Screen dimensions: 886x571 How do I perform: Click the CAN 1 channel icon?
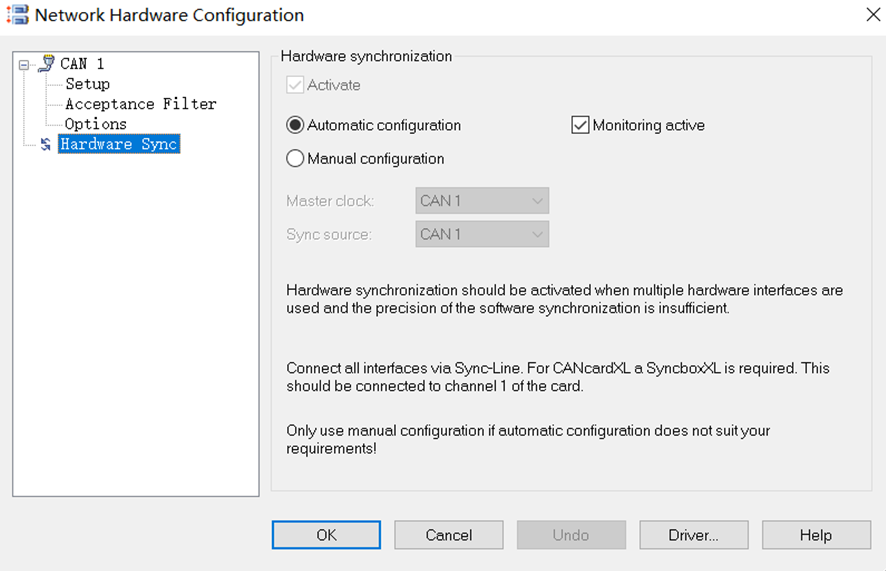46,64
